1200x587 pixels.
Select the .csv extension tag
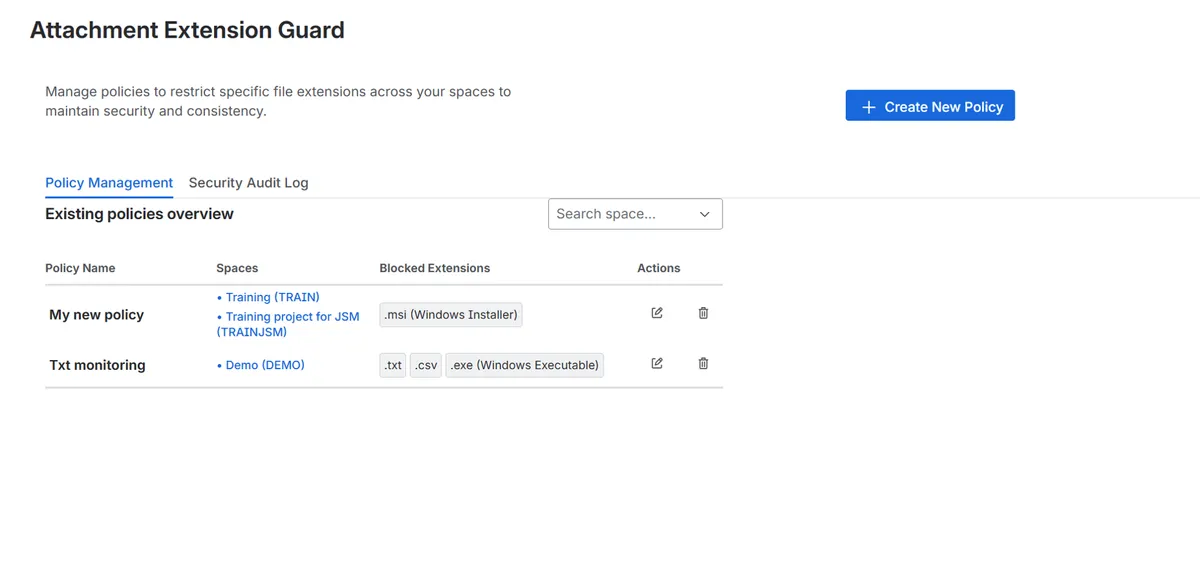pos(426,365)
